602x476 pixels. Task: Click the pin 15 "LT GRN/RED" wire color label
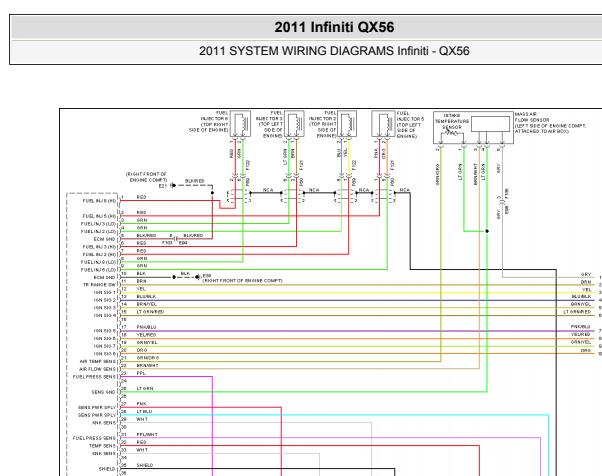(x=150, y=312)
